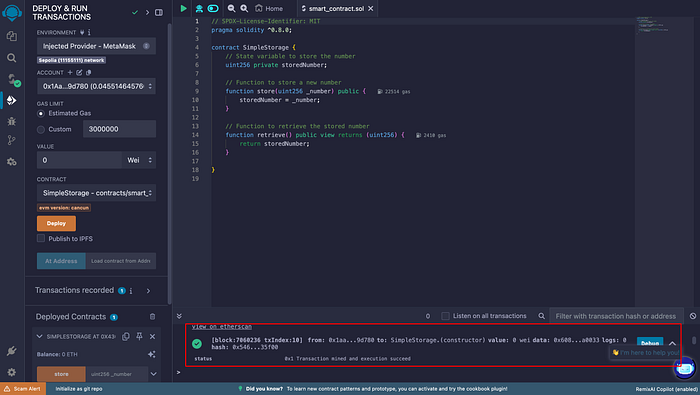Clear the terminal console
This screenshot has height=395, width=700.
693,316
